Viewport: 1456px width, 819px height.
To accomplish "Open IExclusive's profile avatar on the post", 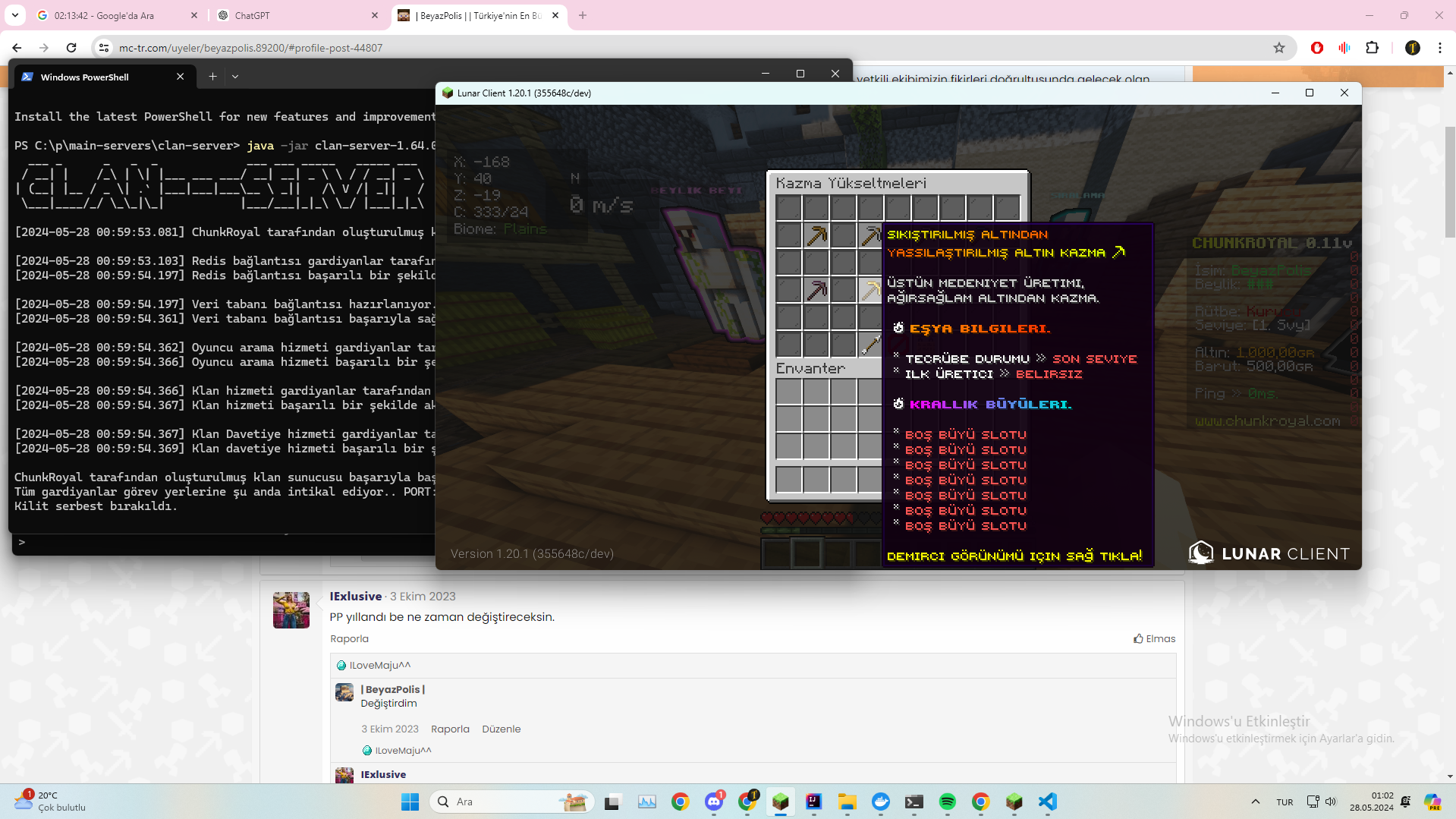I will point(291,610).
